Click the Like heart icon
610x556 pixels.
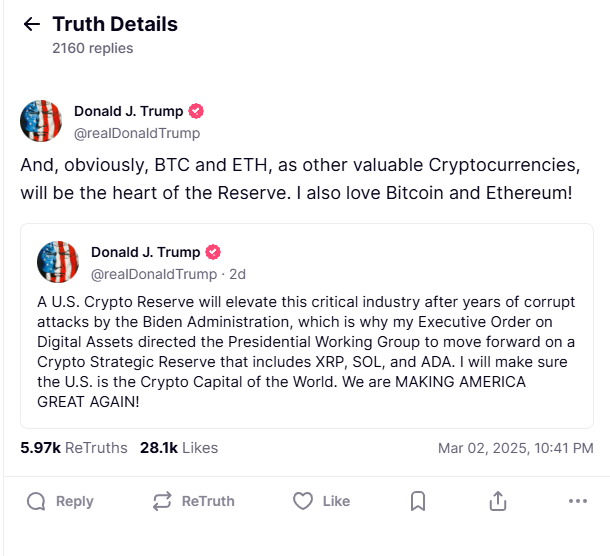tap(303, 501)
